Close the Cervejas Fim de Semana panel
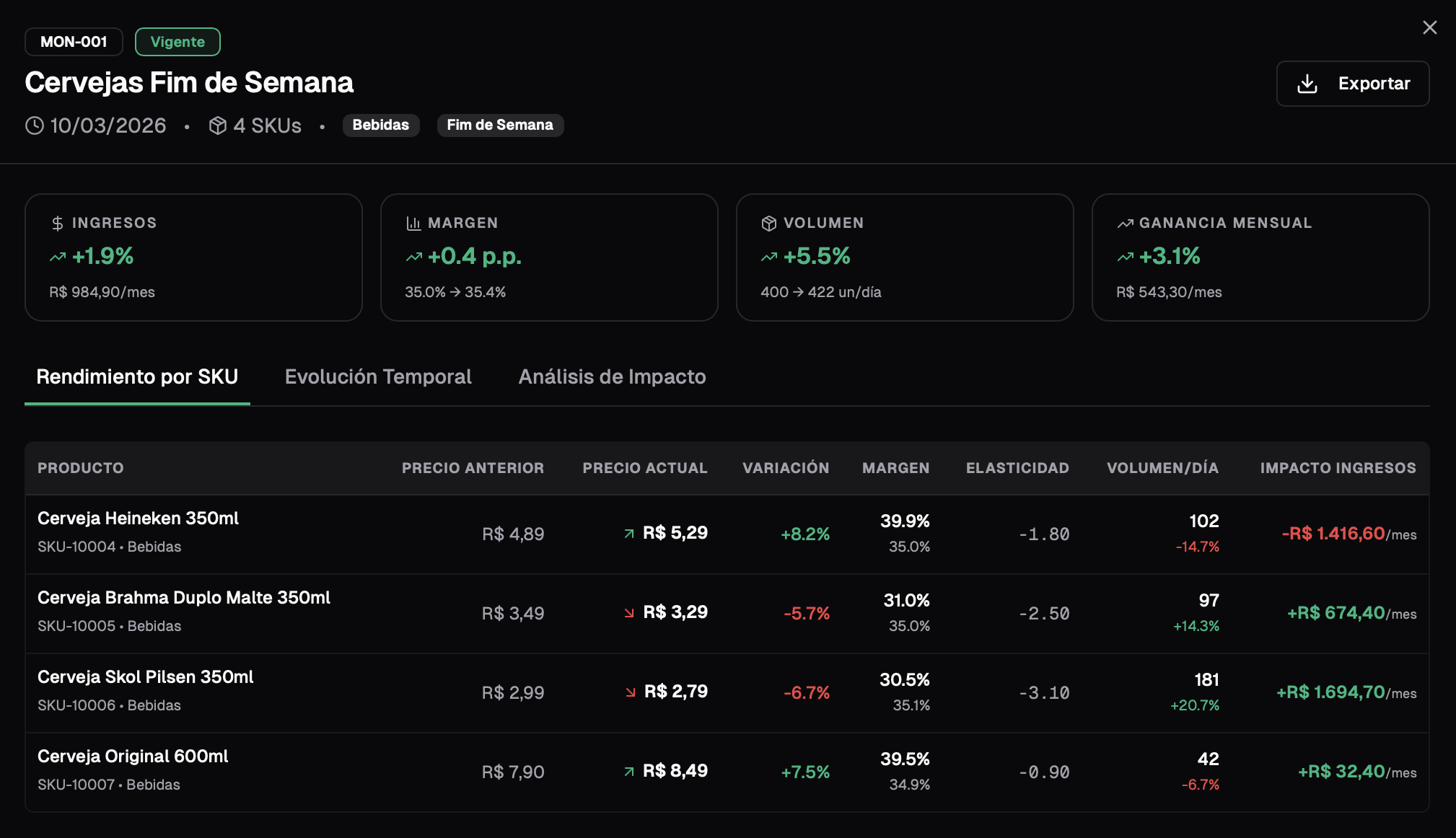Screen dimensions: 1456x838 coord(1431,27)
